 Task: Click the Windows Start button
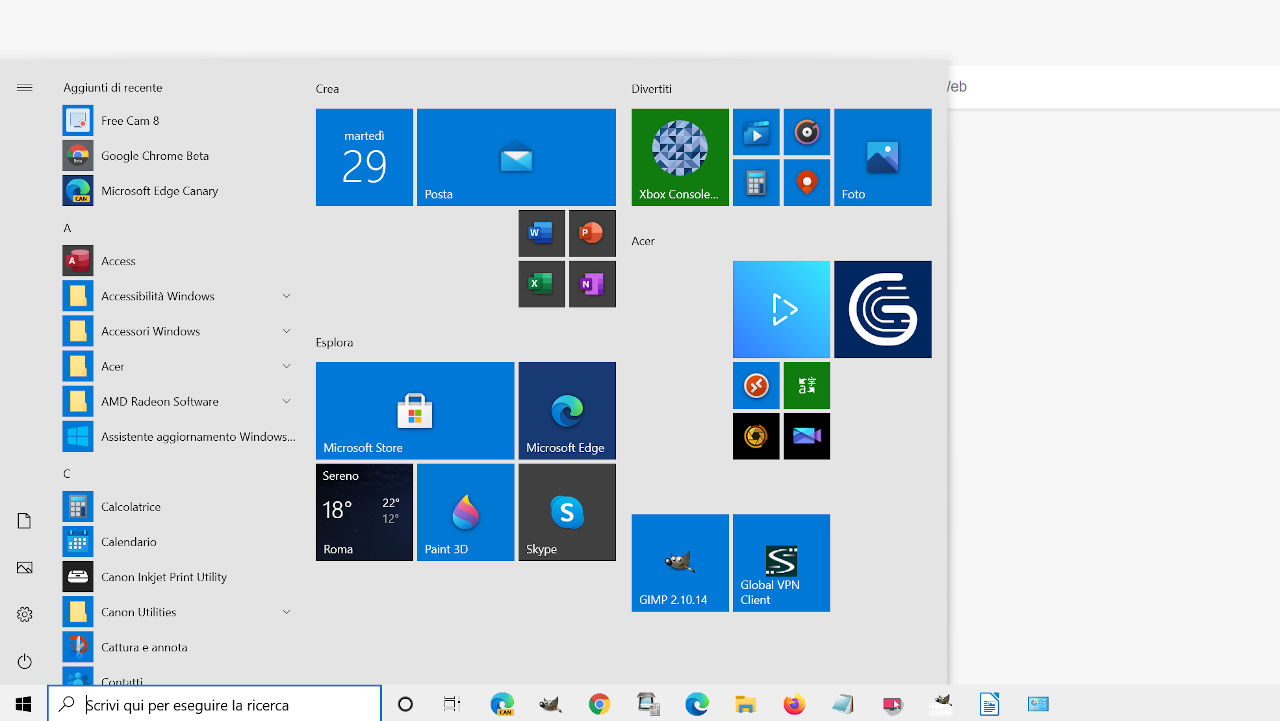point(24,704)
